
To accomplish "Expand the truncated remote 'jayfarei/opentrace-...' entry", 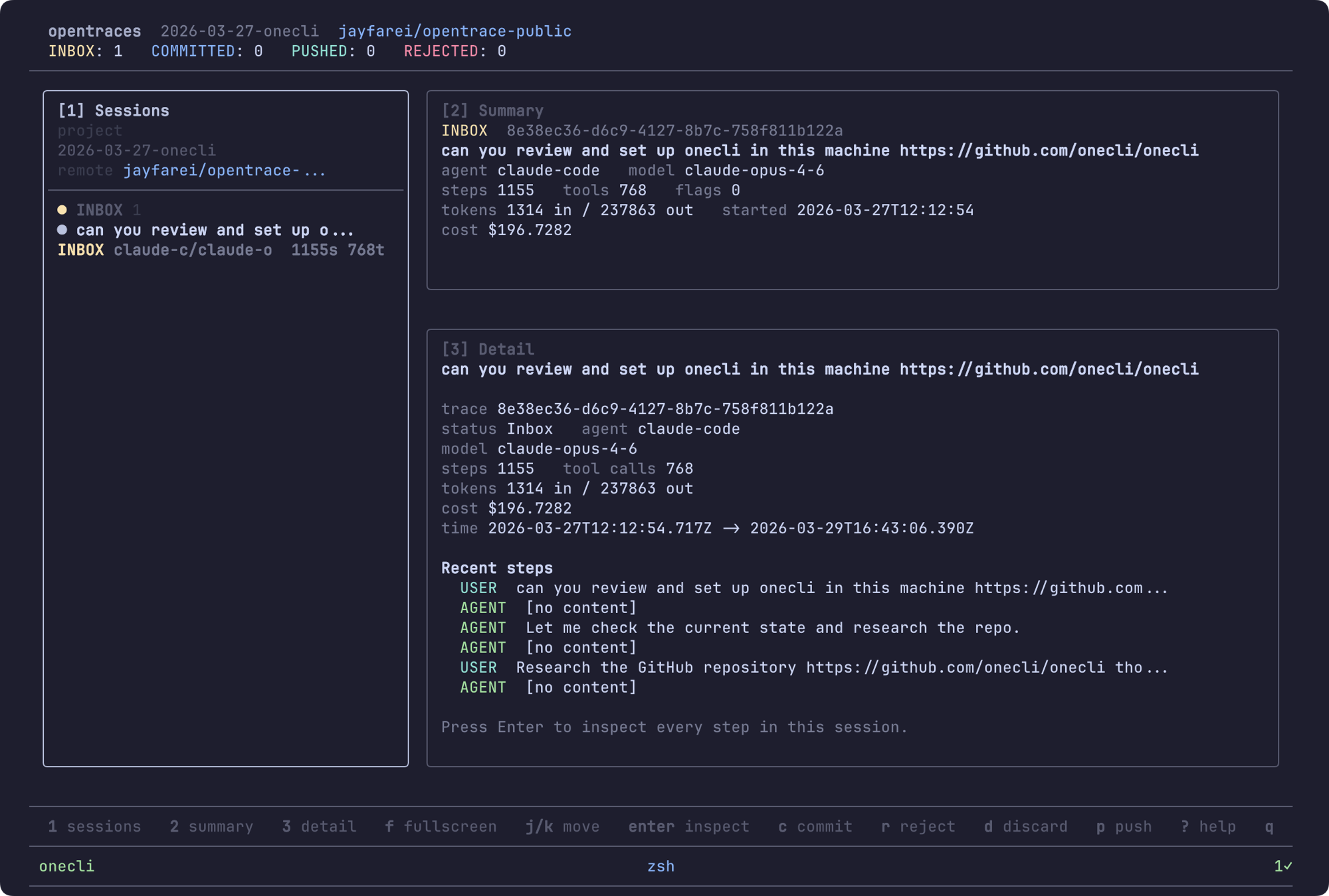I will point(224,170).
